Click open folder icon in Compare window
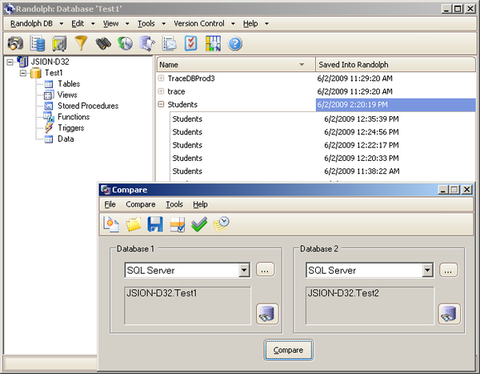The width and height of the screenshot is (480, 374). [x=133, y=224]
